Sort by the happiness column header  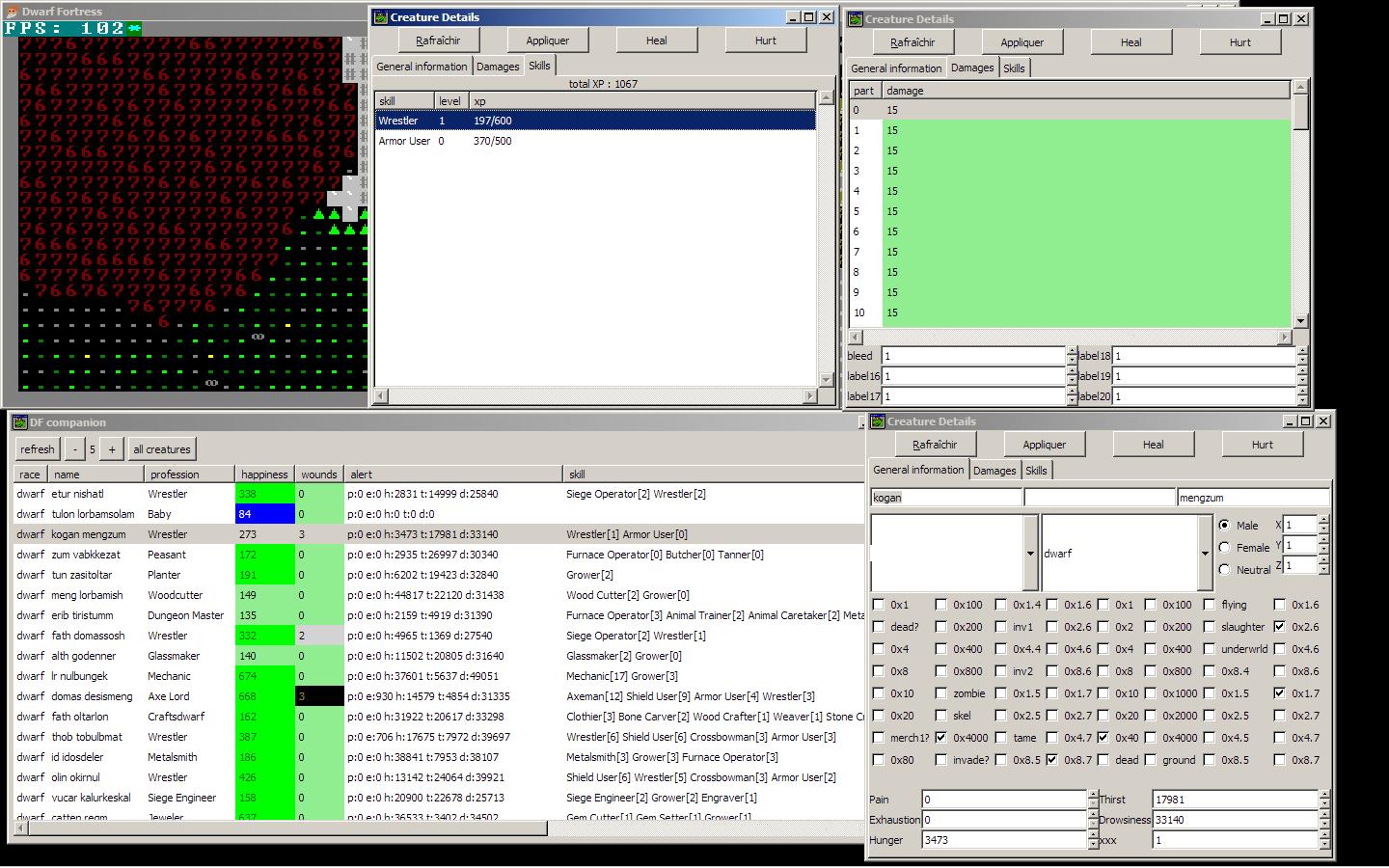(264, 475)
